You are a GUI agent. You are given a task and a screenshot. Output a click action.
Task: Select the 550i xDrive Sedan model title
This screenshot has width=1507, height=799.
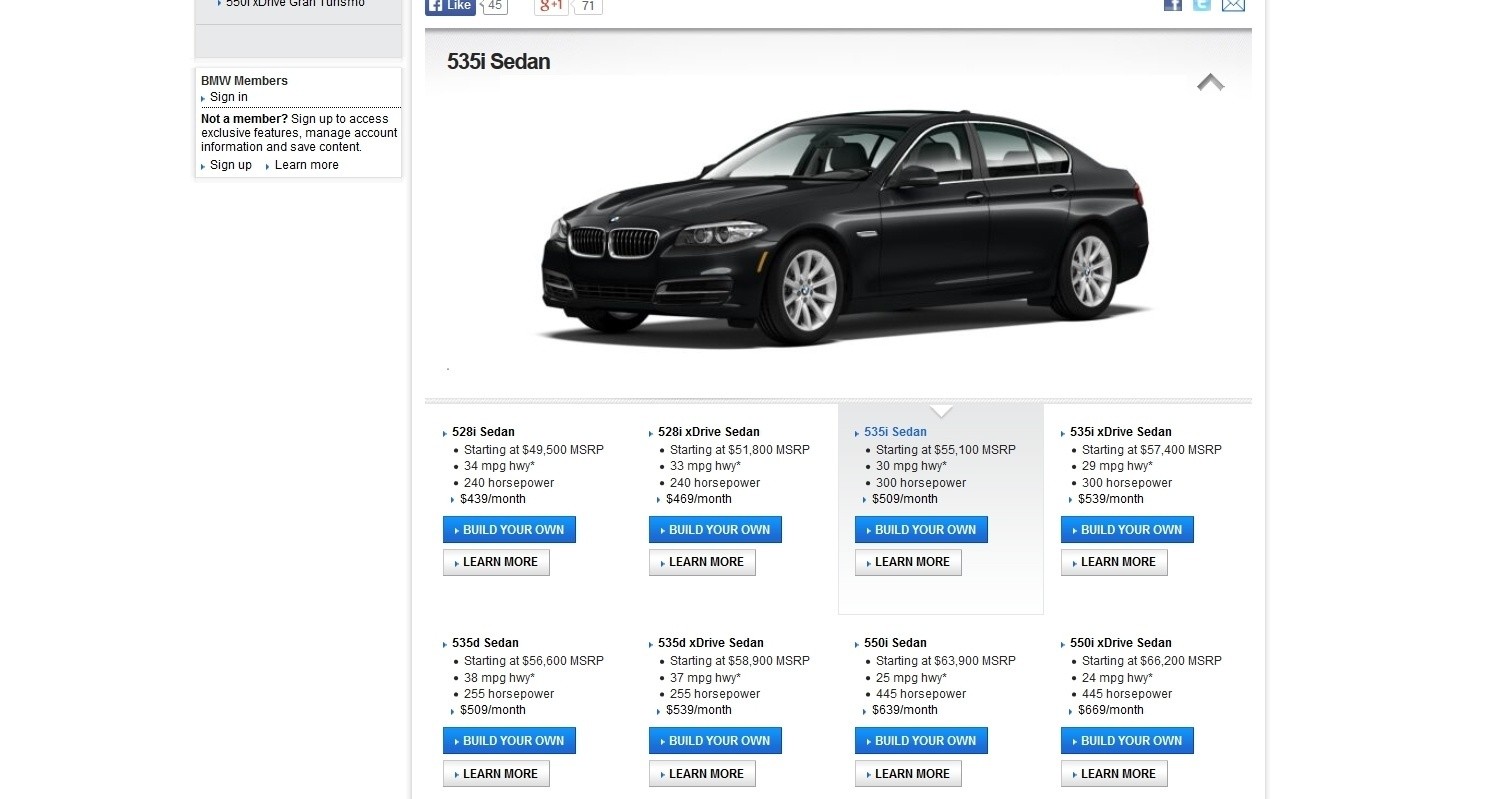coord(1120,643)
